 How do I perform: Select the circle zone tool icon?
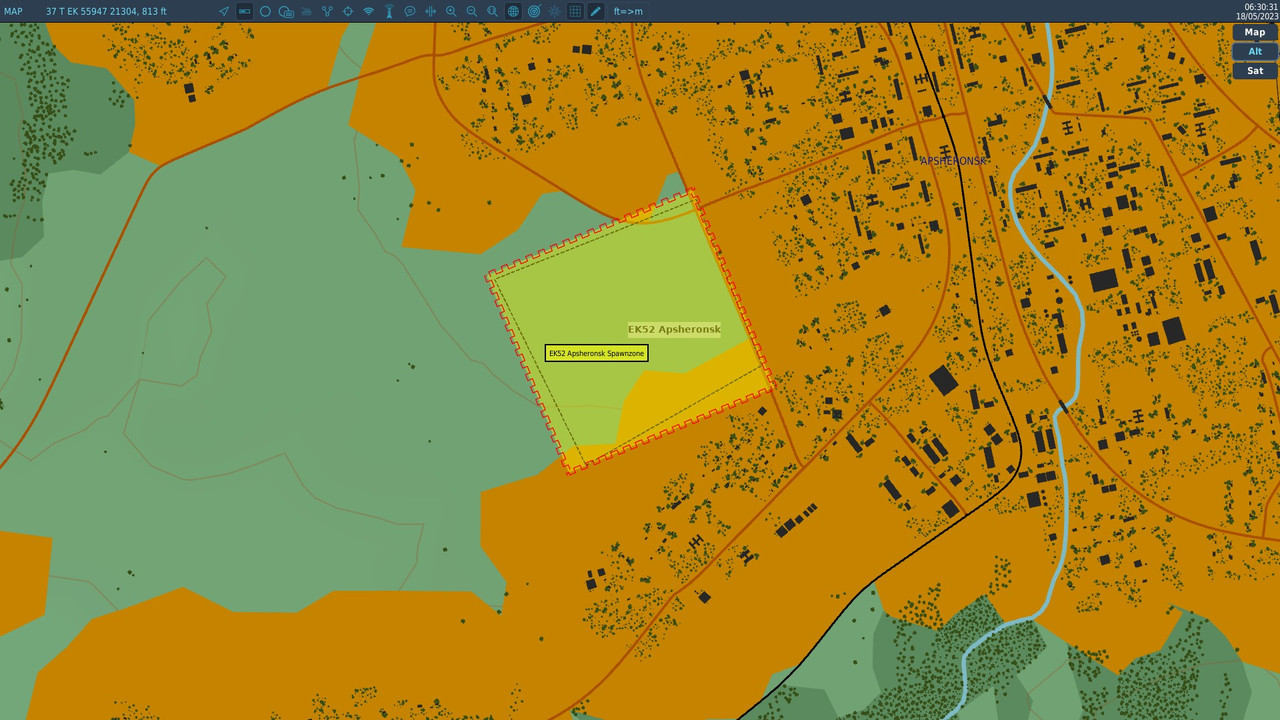[x=265, y=11]
